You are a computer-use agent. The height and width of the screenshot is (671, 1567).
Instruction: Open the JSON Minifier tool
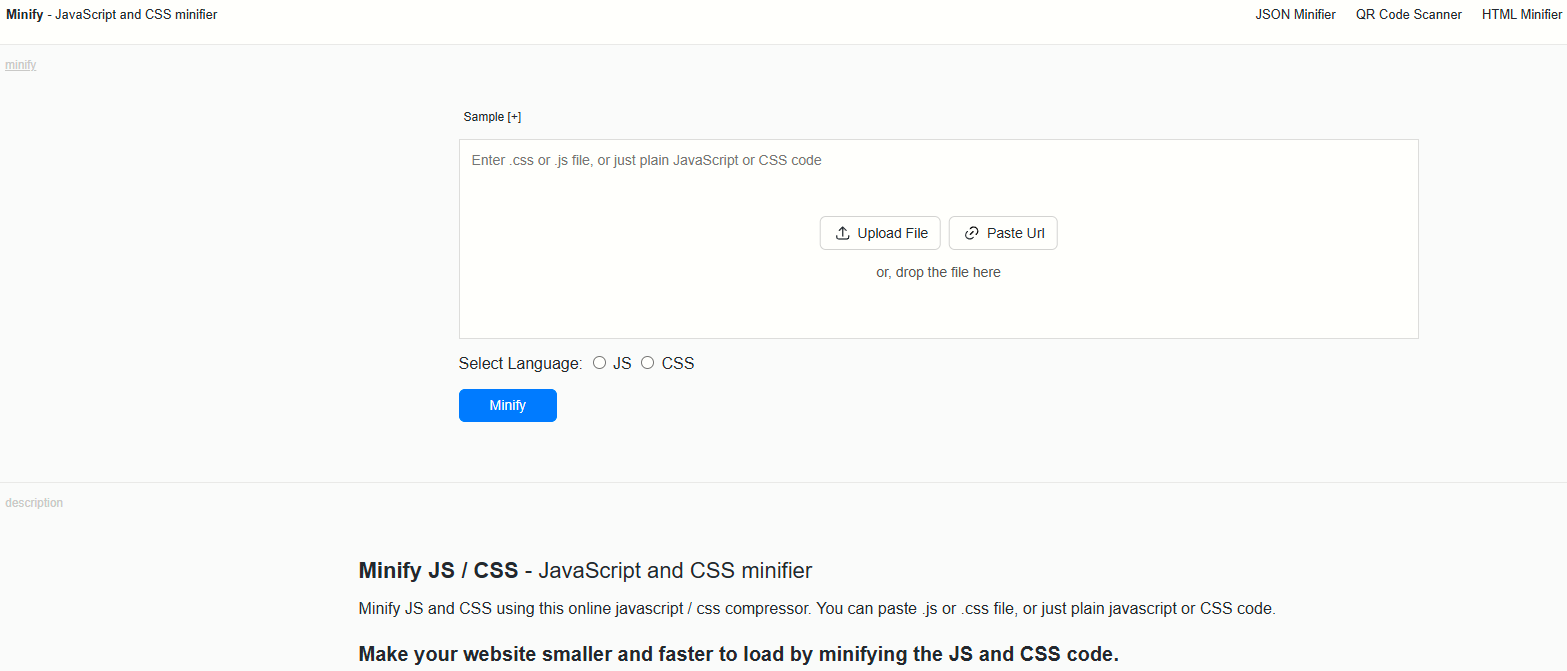tap(1295, 14)
